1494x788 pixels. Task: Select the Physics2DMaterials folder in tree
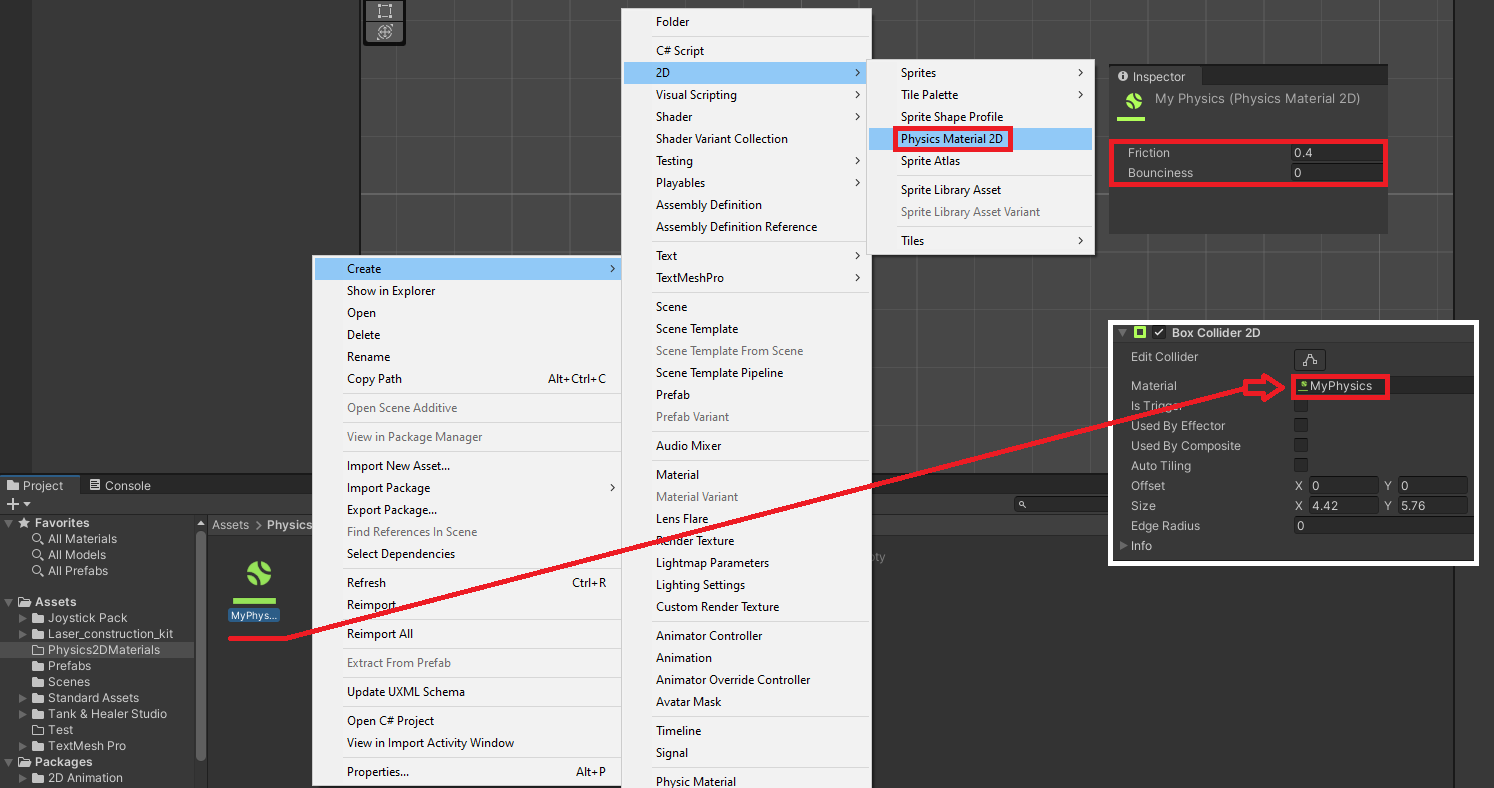[97, 650]
